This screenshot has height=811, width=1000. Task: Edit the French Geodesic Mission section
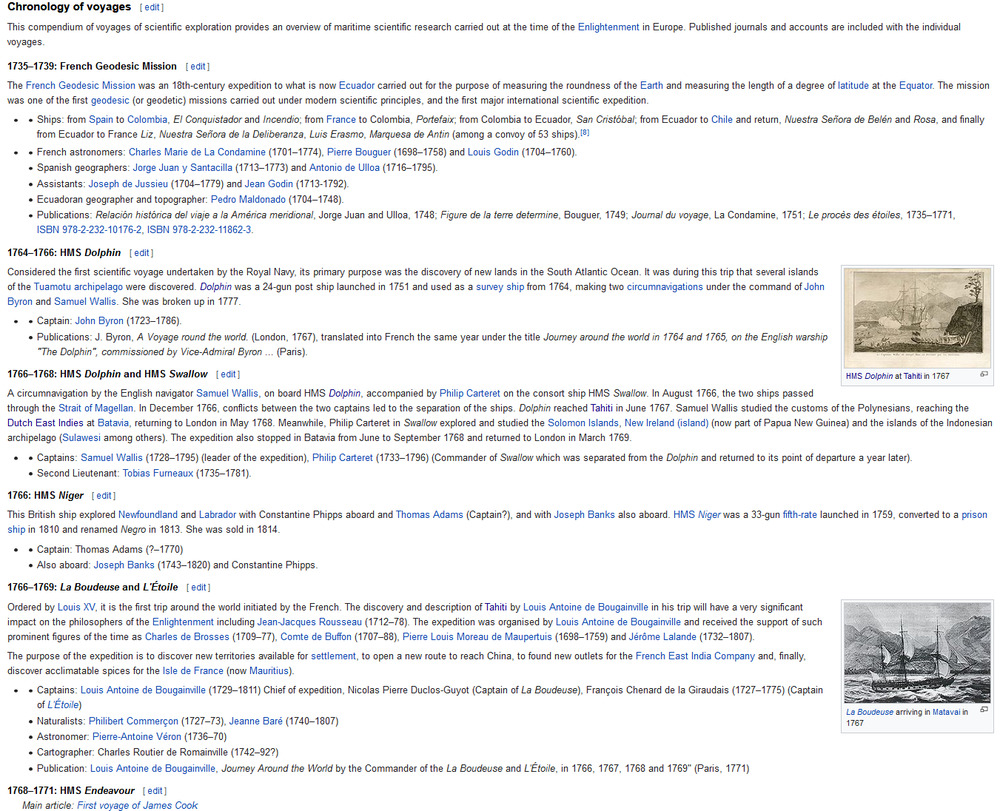(198, 67)
